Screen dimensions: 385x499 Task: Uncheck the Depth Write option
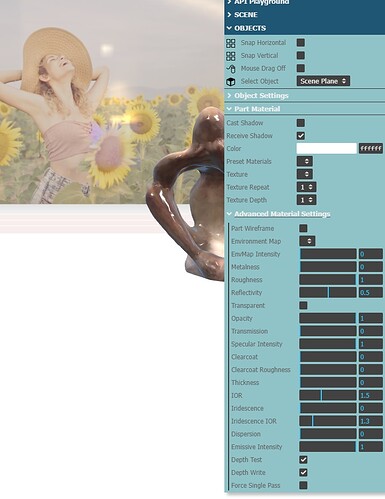pos(303,473)
